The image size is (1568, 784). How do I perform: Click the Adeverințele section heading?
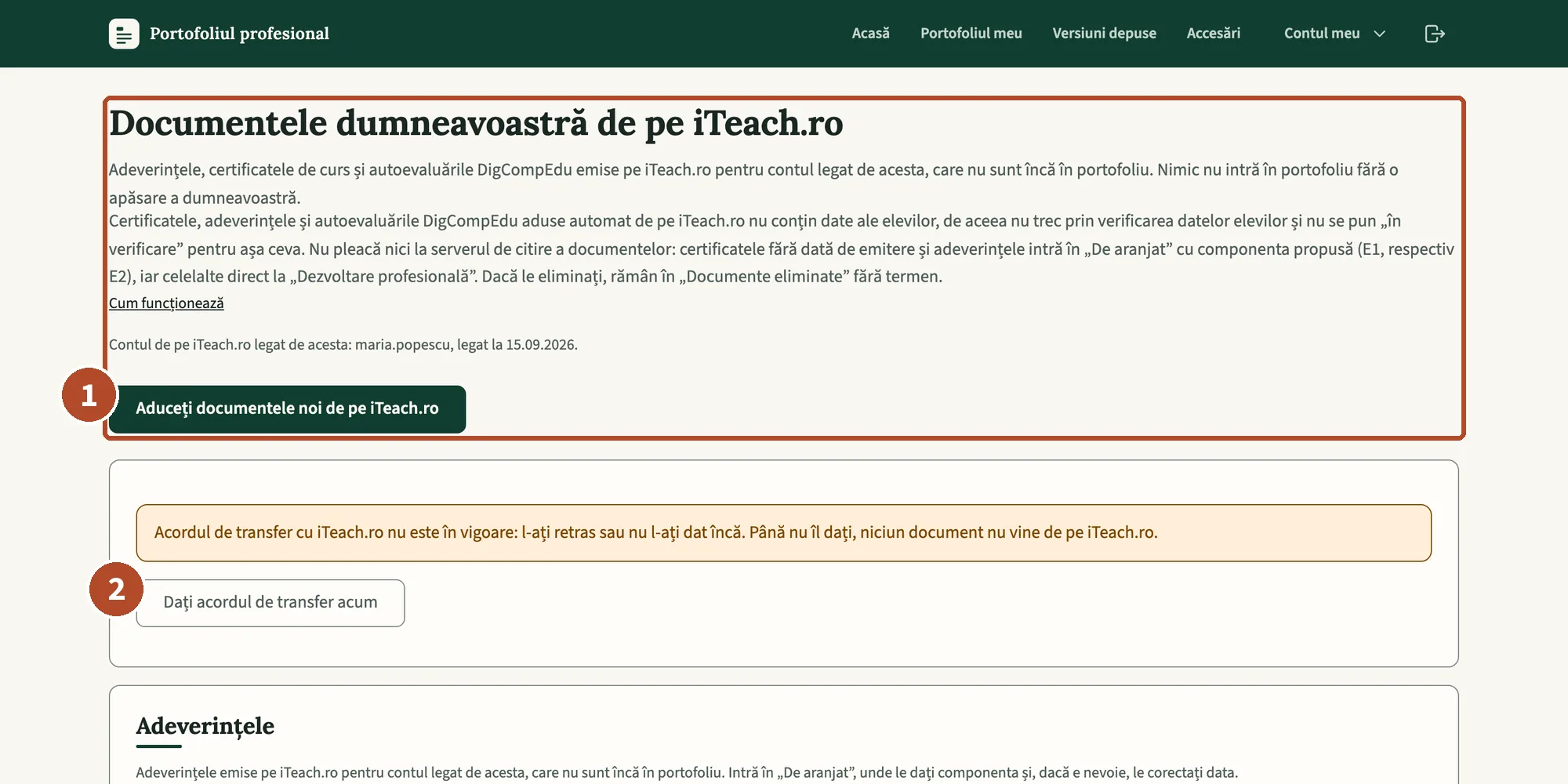pyautogui.click(x=205, y=727)
